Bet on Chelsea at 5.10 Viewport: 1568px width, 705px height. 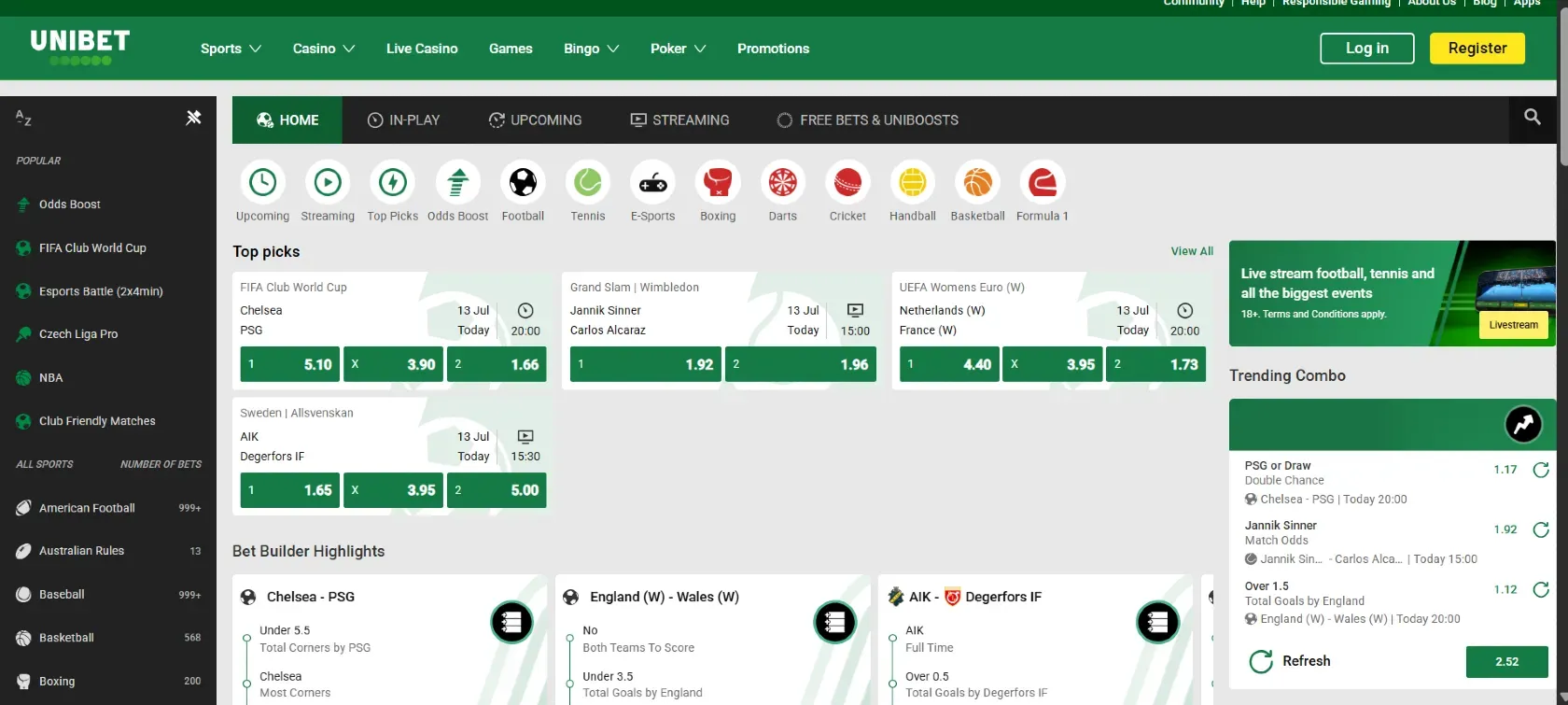click(289, 364)
